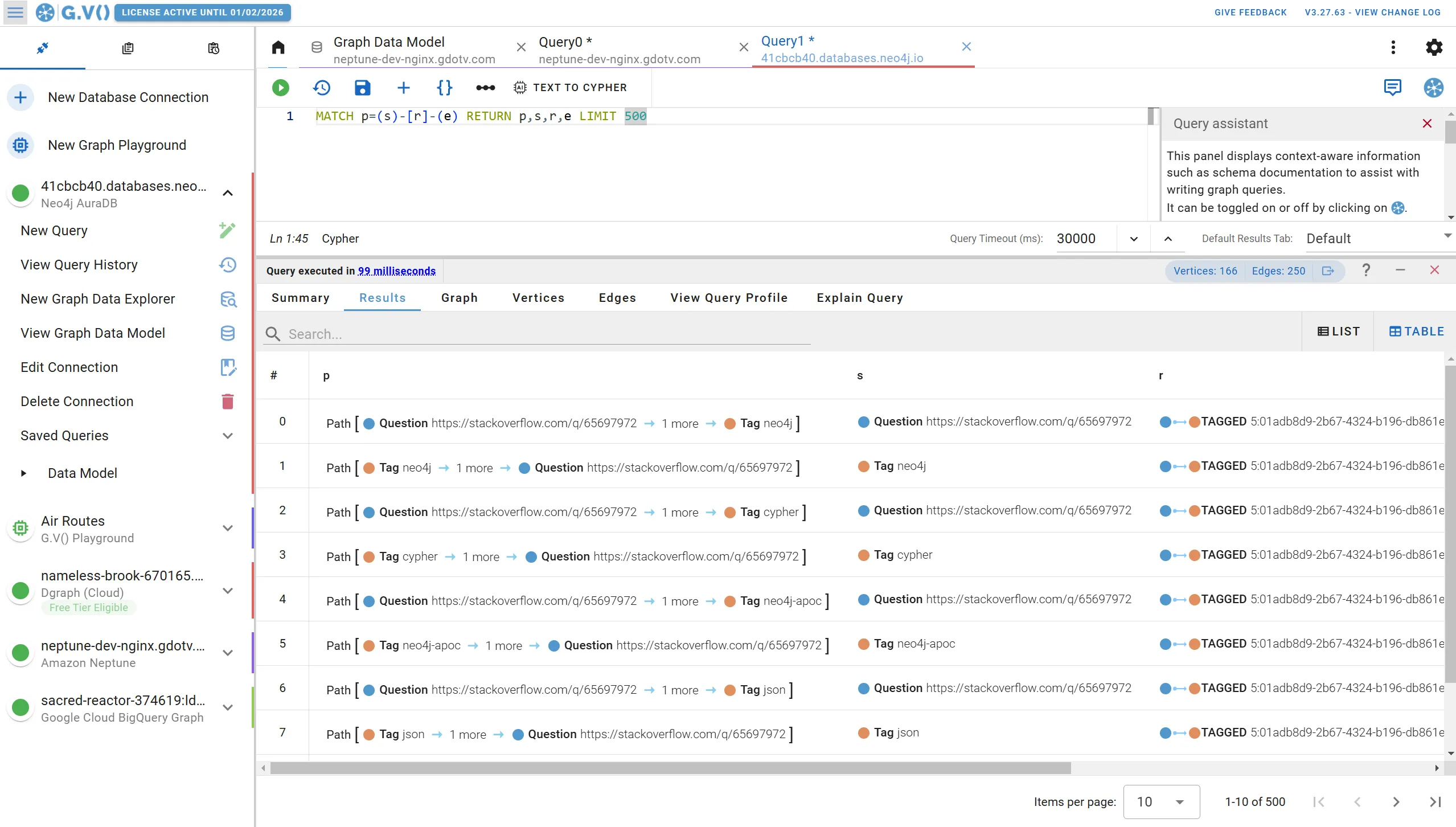This screenshot has width=1456, height=827.
Task: Click the results Search field
Action: pyautogui.click(x=537, y=334)
